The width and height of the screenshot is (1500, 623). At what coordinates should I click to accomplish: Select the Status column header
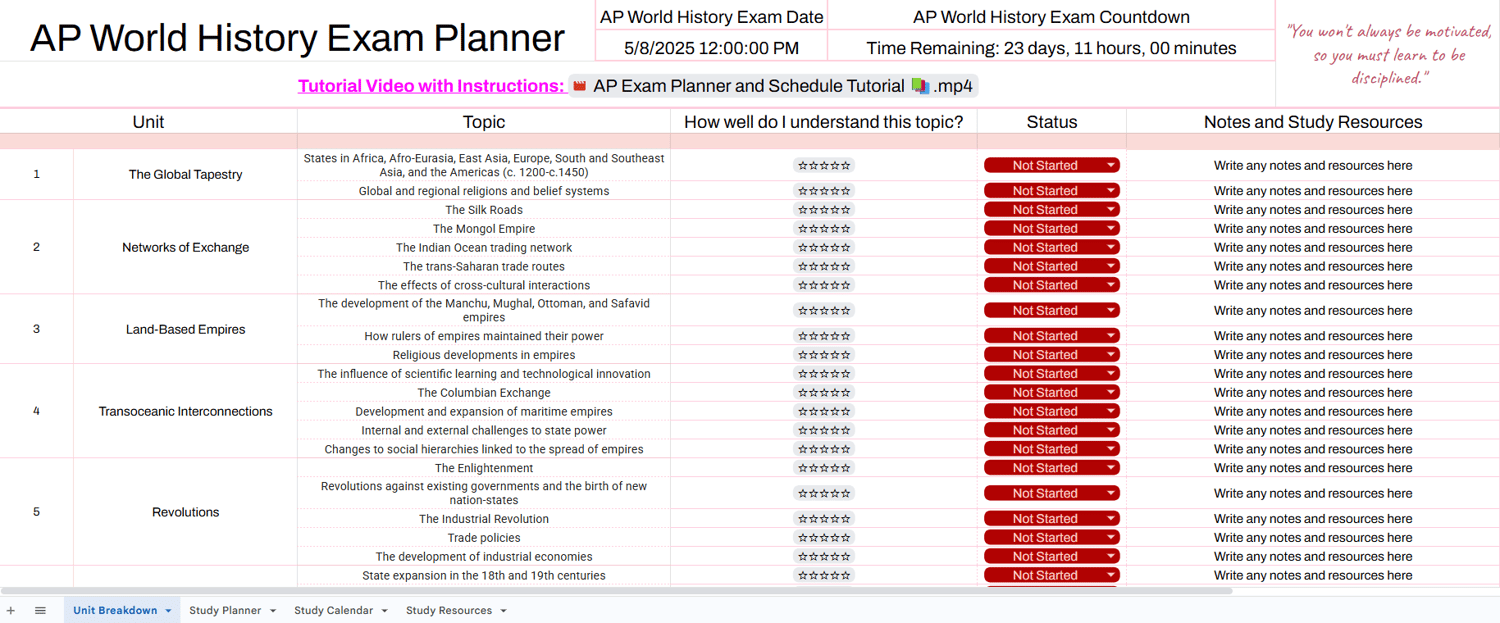tap(1052, 122)
